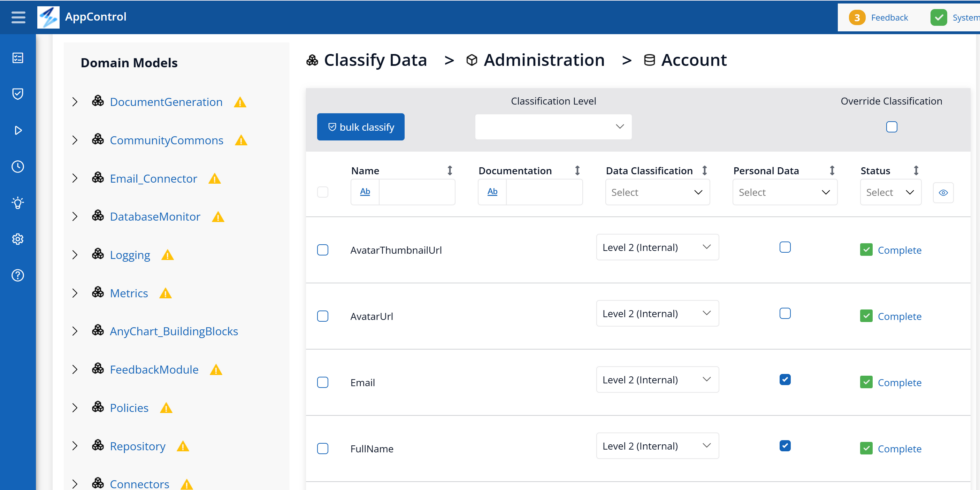The image size is (980, 490).
Task: Click the Email_Connector warning triangle icon
Action: 214,179
